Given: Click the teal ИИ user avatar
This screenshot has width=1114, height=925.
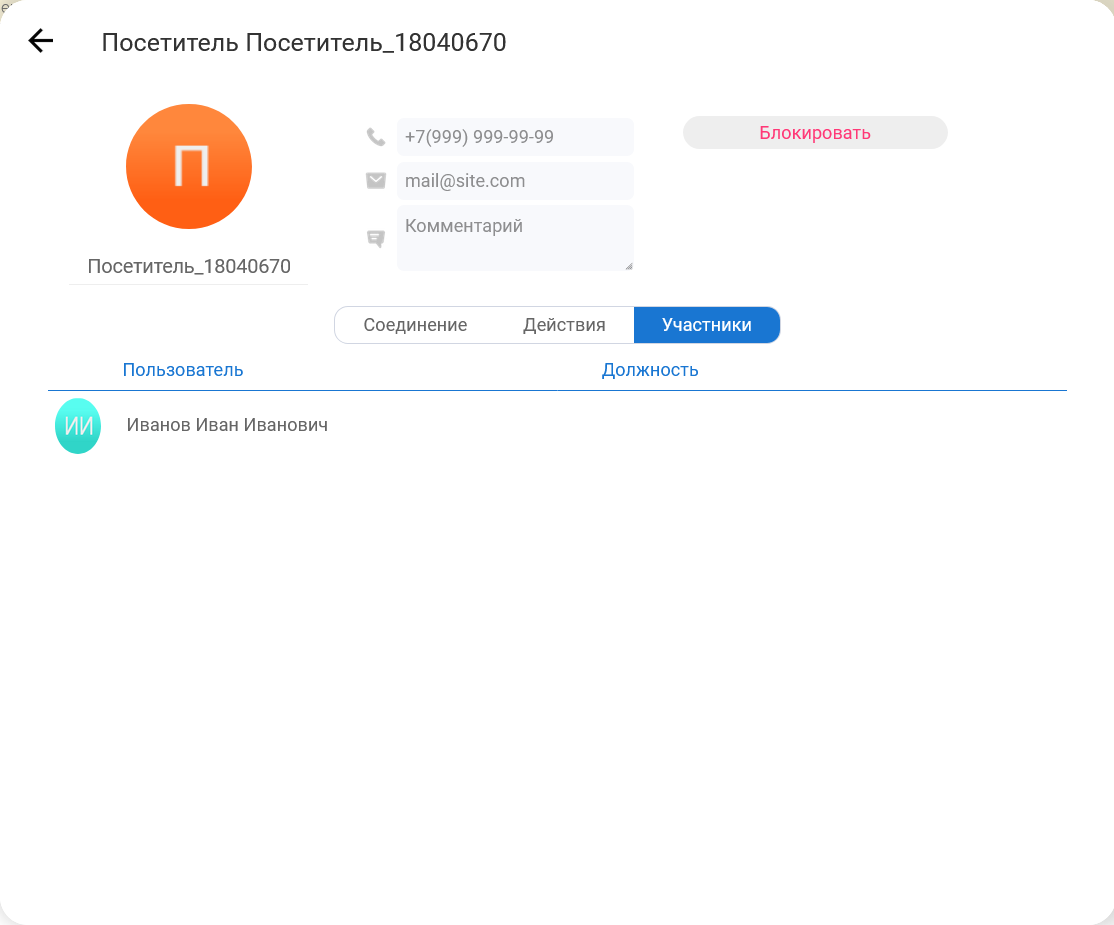Looking at the screenshot, I should [x=78, y=426].
